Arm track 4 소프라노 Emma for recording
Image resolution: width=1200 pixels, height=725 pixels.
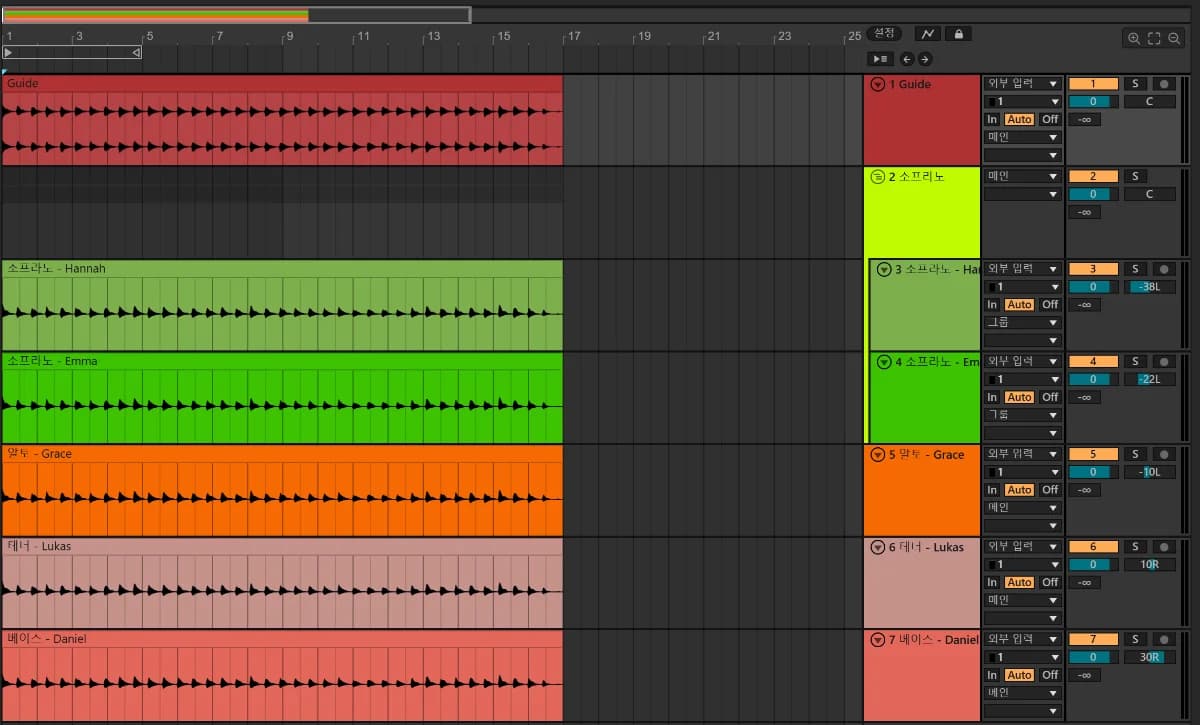coord(1163,361)
